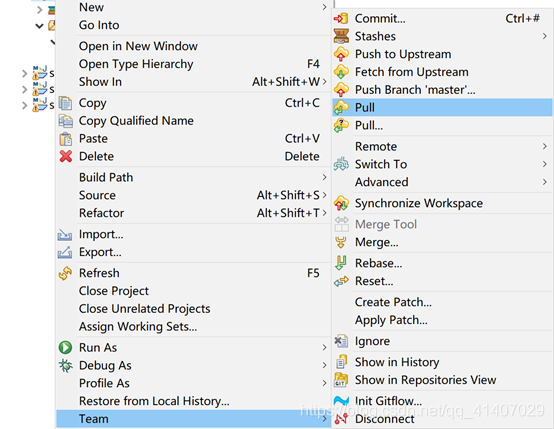Viewport: 554px width, 429px height.
Task: Click the Ignore icon
Action: pos(341,341)
